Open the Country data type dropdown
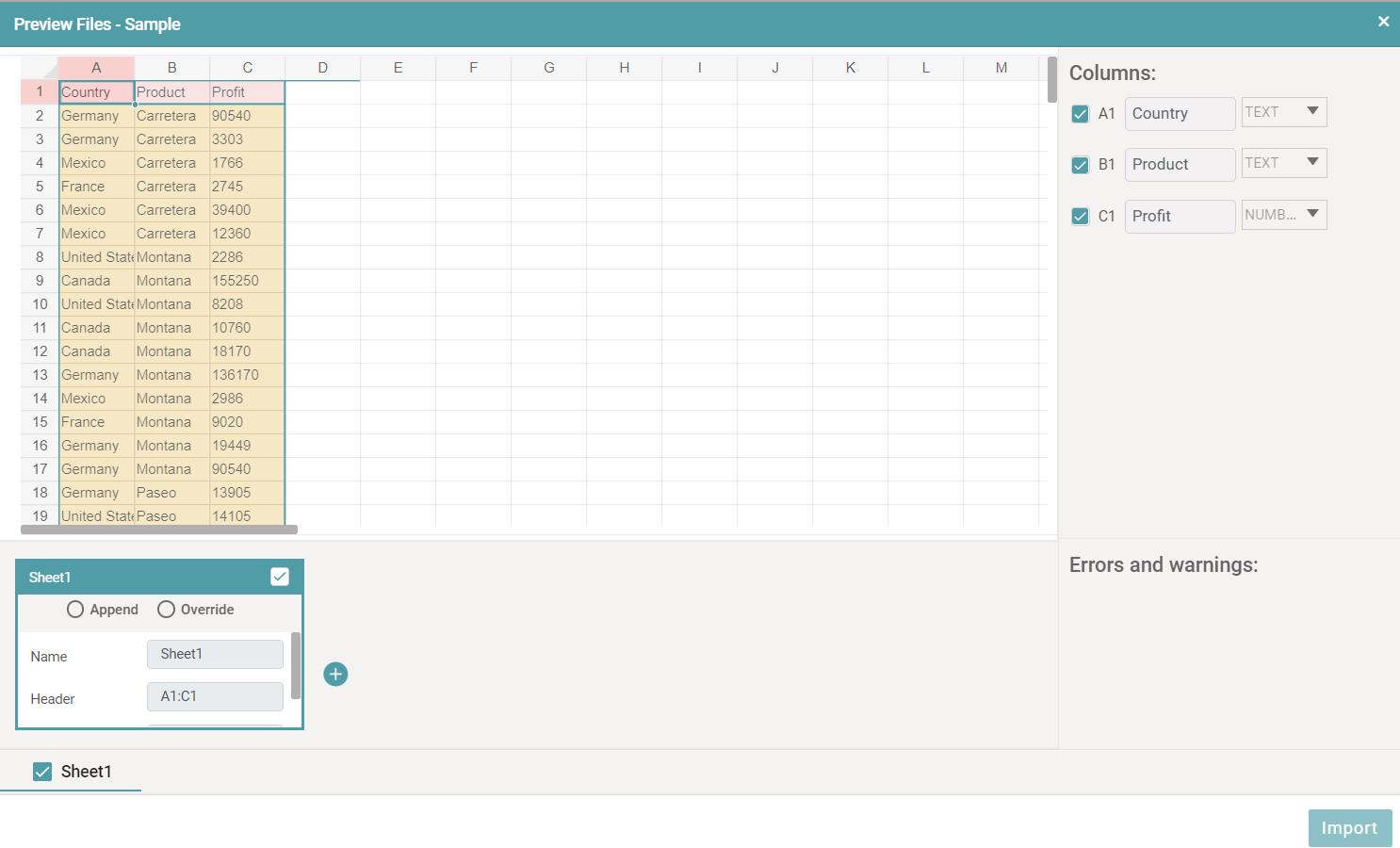This screenshot has width=1400, height=848. [x=1283, y=112]
